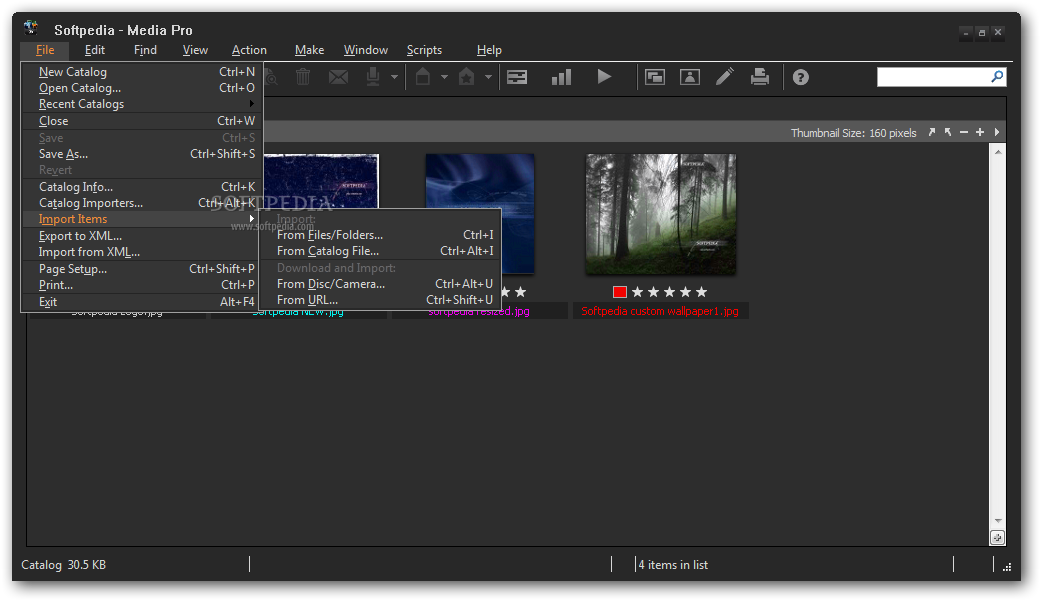The height and width of the screenshot is (601, 1041).
Task: Click the up-right arrow beside Thumbnail Size
Action: (x=931, y=132)
